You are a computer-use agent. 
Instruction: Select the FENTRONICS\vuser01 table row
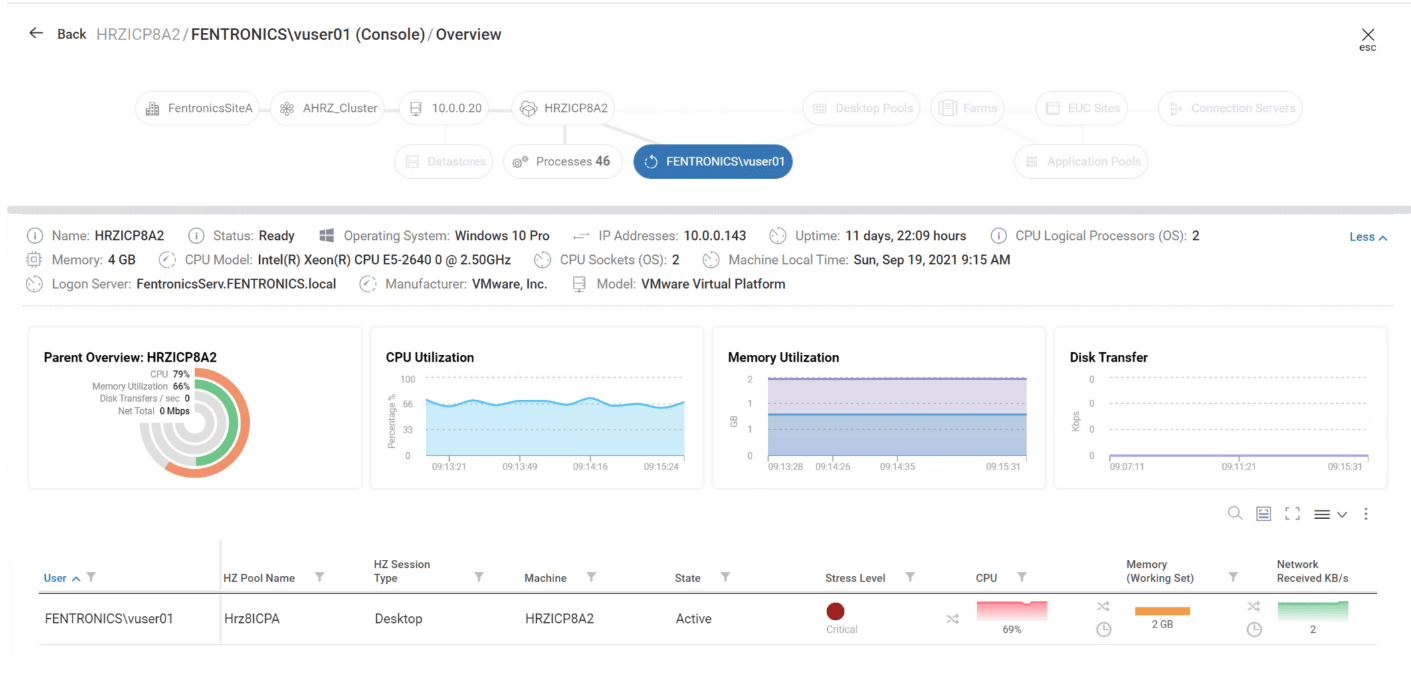point(707,619)
